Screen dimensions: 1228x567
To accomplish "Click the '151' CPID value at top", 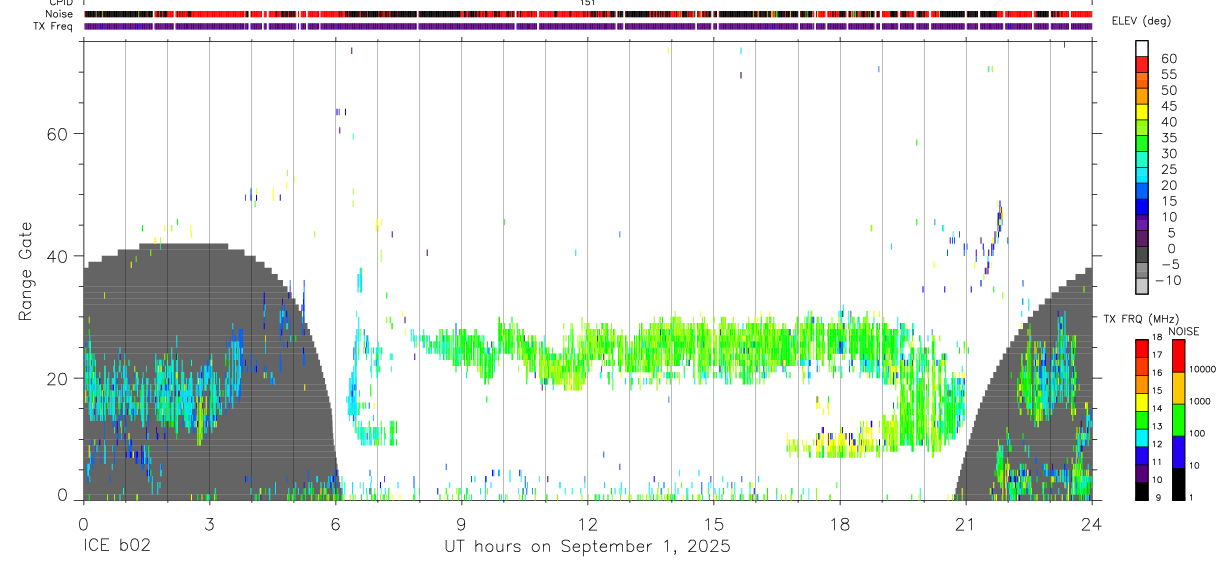I will [x=588, y=3].
